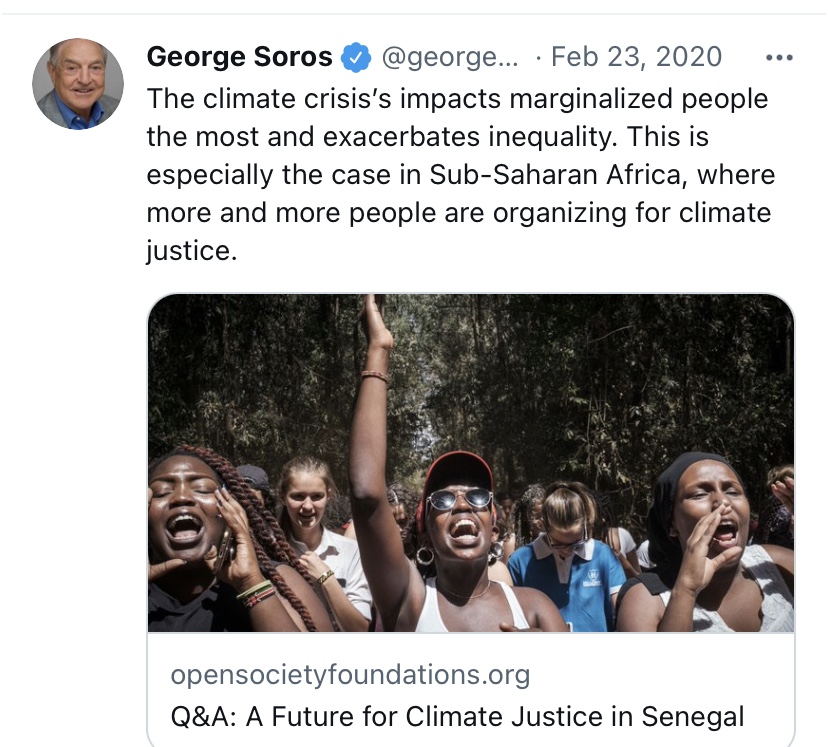Open the @george... username handle
The width and height of the screenshot is (828, 747).
coord(450,57)
